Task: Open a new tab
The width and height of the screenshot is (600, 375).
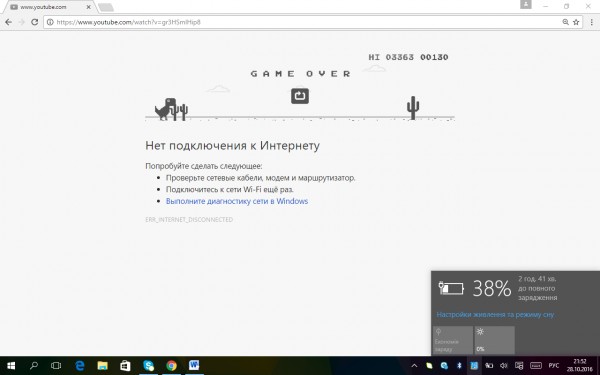Action: tap(106, 7)
